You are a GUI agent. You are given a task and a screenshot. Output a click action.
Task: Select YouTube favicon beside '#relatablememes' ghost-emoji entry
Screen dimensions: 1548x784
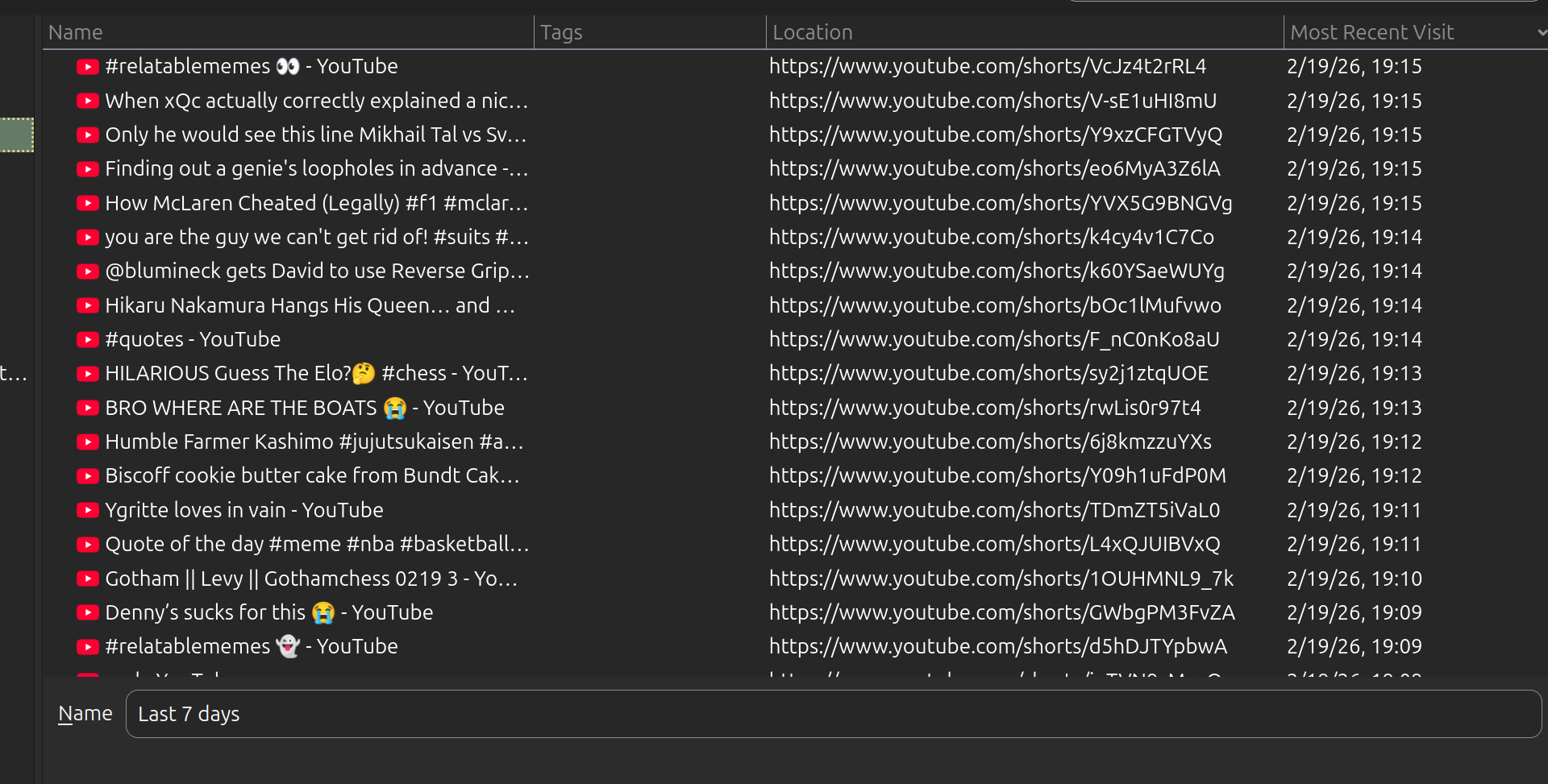[88, 646]
